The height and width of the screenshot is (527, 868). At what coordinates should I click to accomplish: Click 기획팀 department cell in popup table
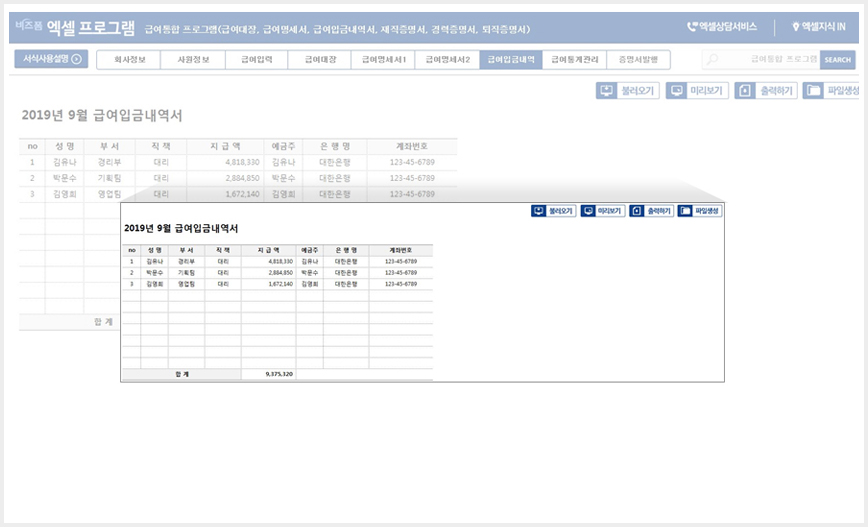tap(186, 273)
